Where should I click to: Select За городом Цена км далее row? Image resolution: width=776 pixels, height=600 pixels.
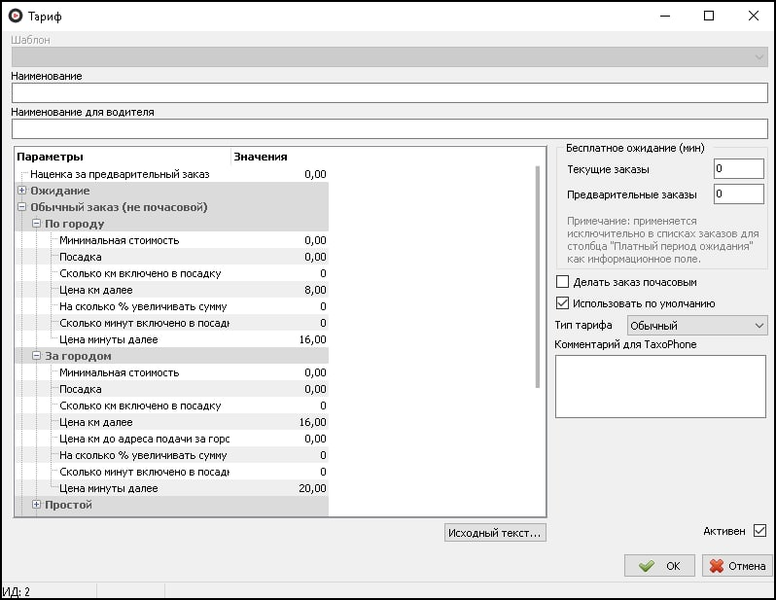[x=172, y=422]
